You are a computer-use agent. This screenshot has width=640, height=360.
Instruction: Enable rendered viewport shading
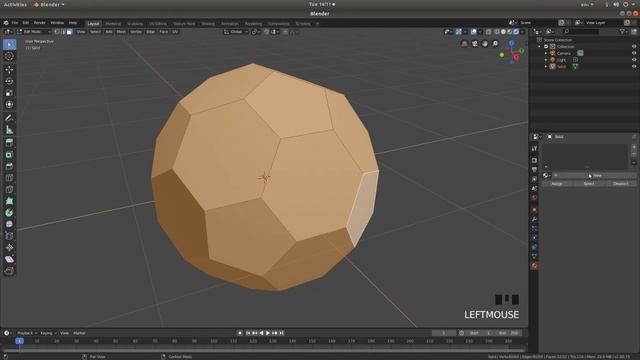[516, 31]
